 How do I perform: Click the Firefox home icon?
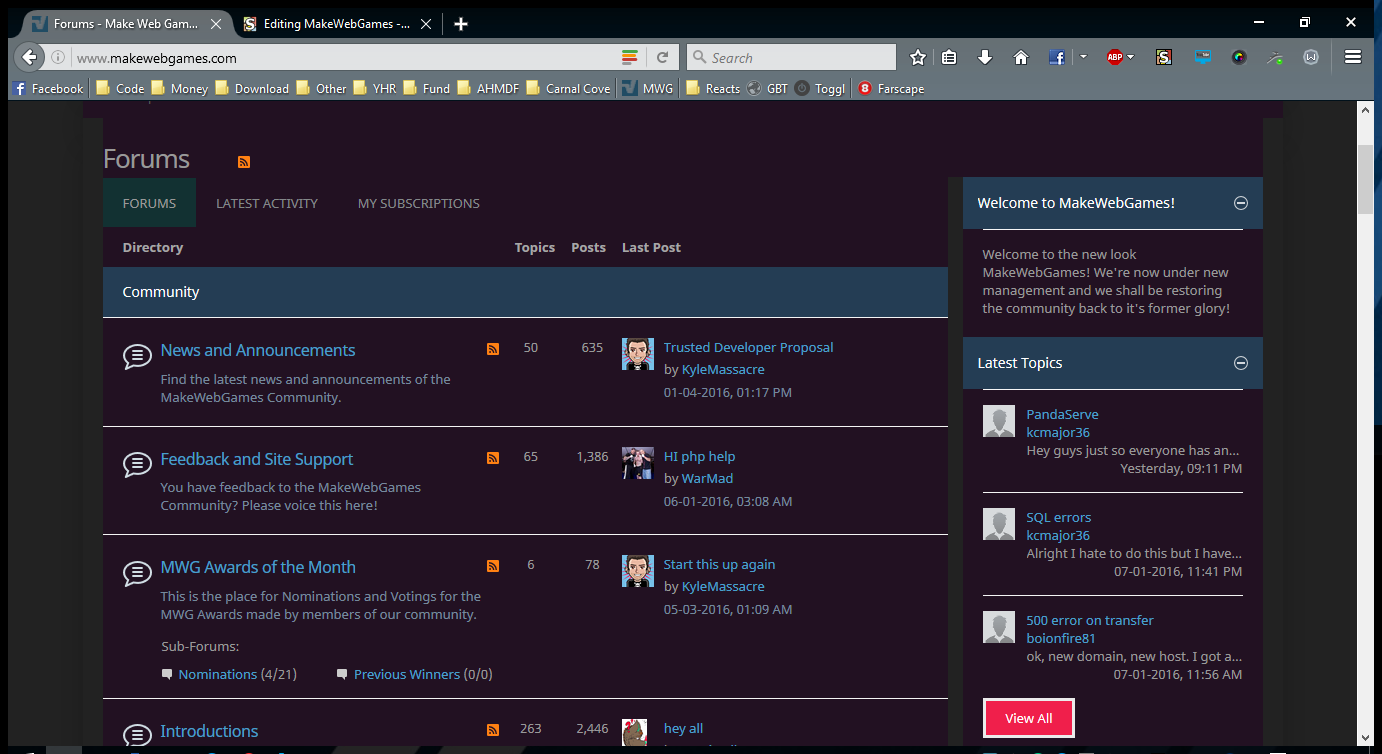pos(1020,57)
